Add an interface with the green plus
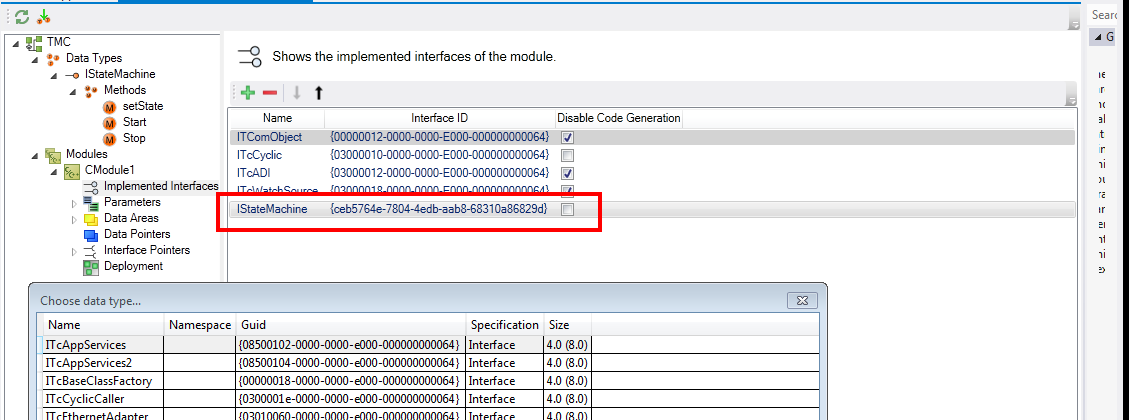The width and height of the screenshot is (1129, 420). tap(248, 93)
